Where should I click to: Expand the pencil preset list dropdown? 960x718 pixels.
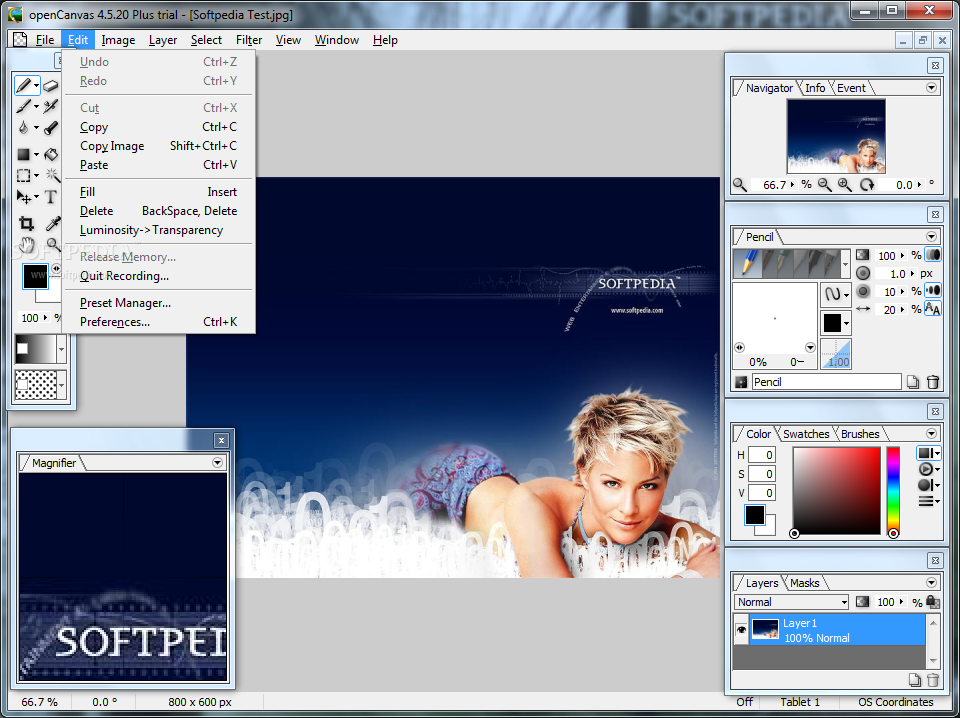845,264
